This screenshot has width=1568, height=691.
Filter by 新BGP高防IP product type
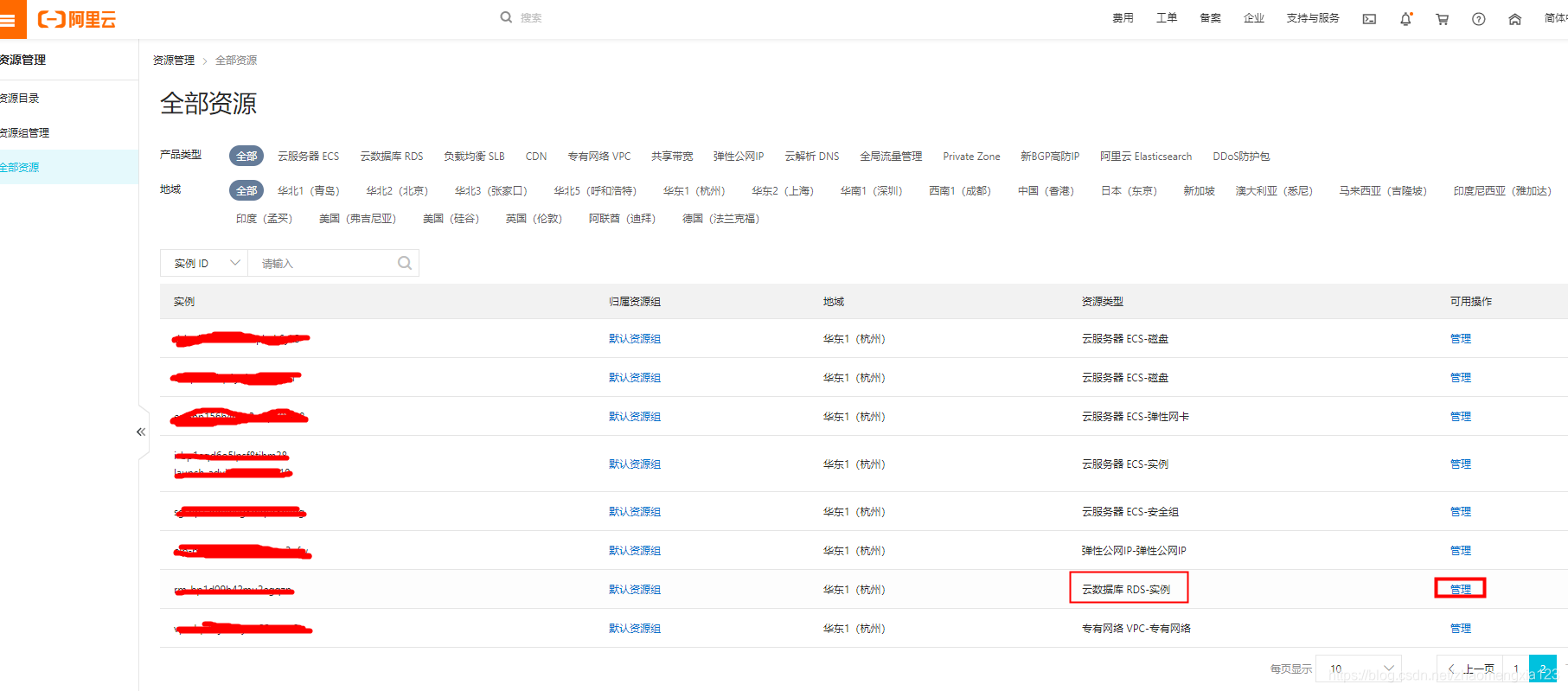[1050, 157]
